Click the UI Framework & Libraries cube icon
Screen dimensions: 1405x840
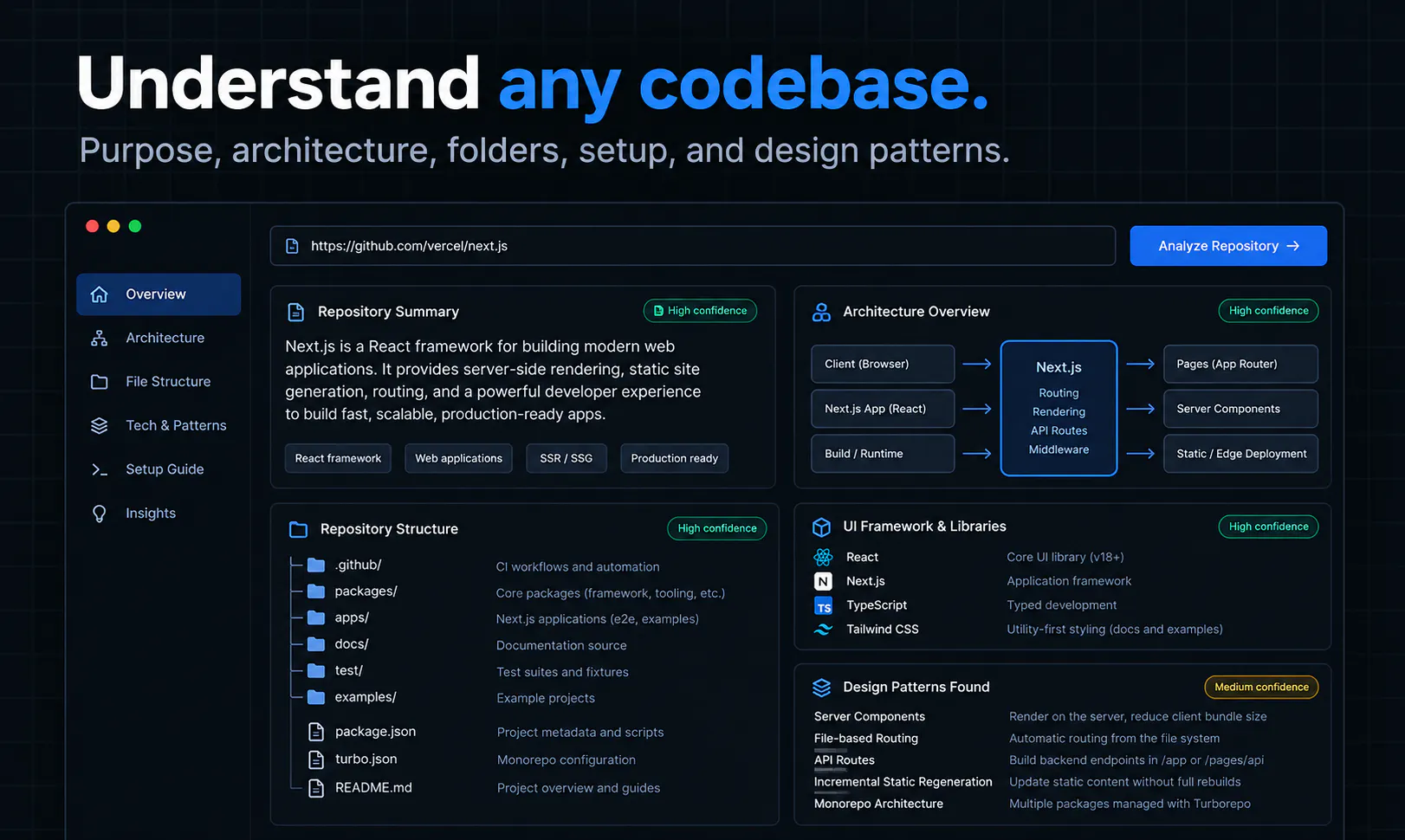click(x=821, y=527)
